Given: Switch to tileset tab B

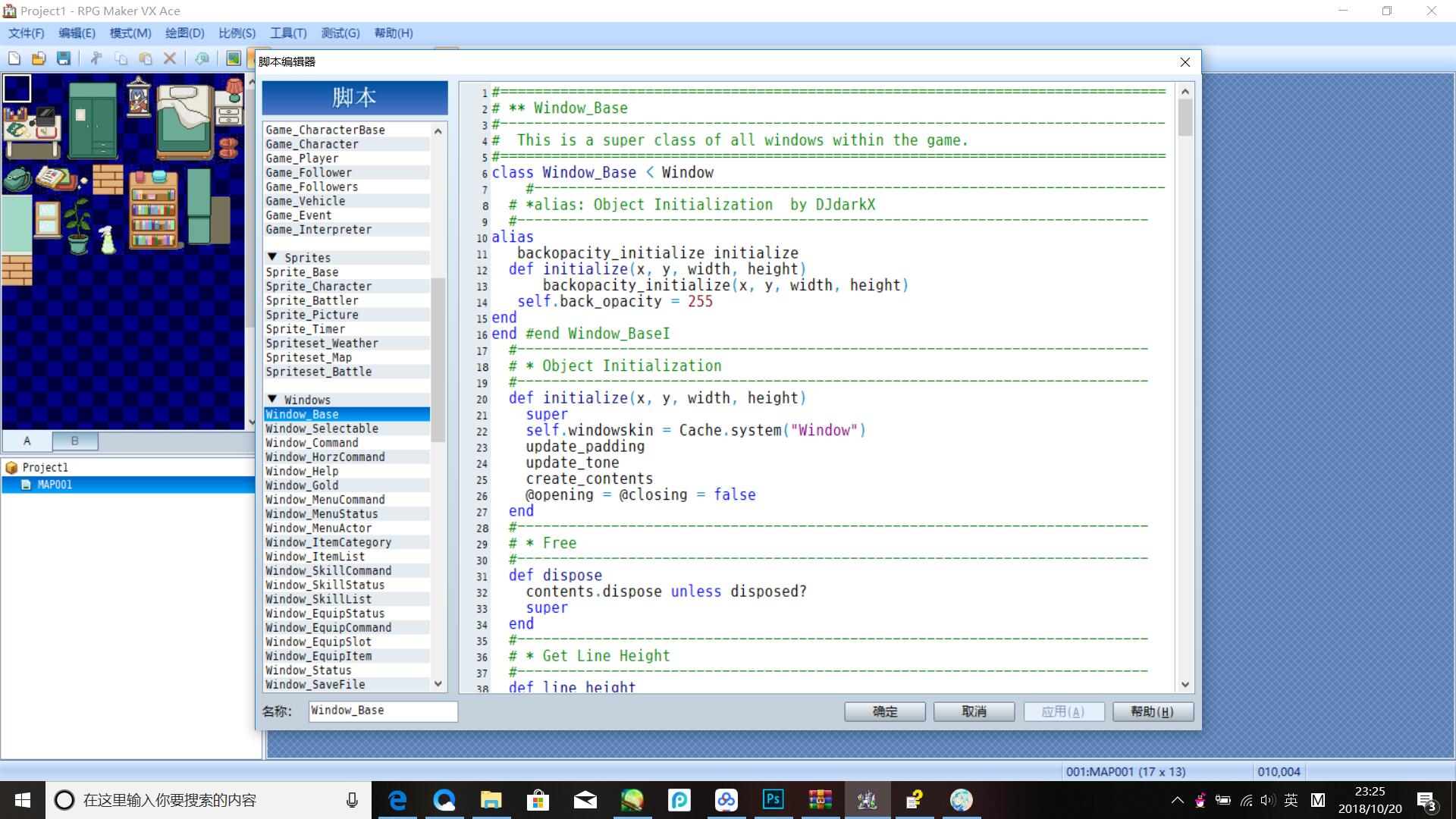Looking at the screenshot, I should pos(75,441).
